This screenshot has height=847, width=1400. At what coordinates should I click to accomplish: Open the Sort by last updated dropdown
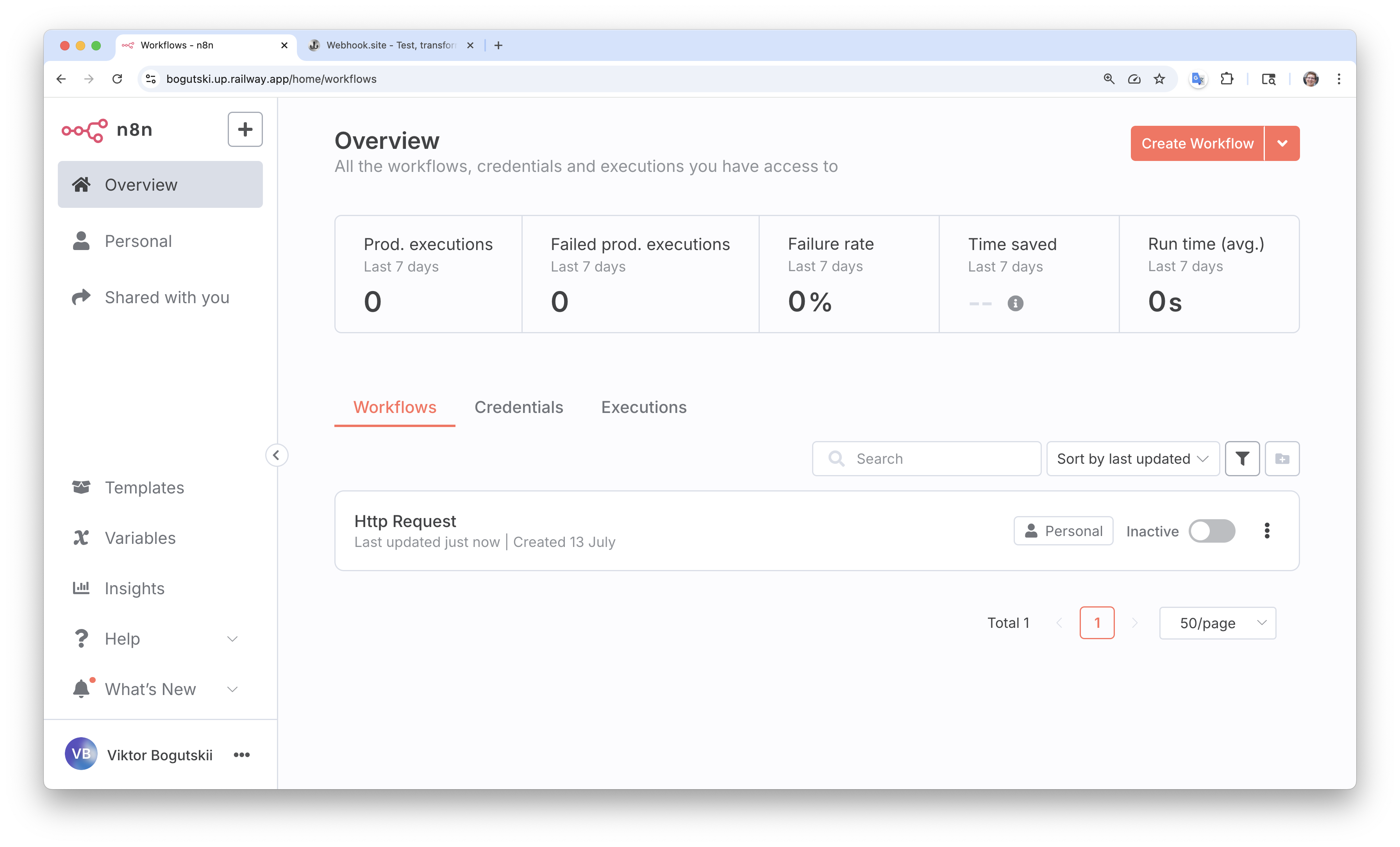(1132, 458)
